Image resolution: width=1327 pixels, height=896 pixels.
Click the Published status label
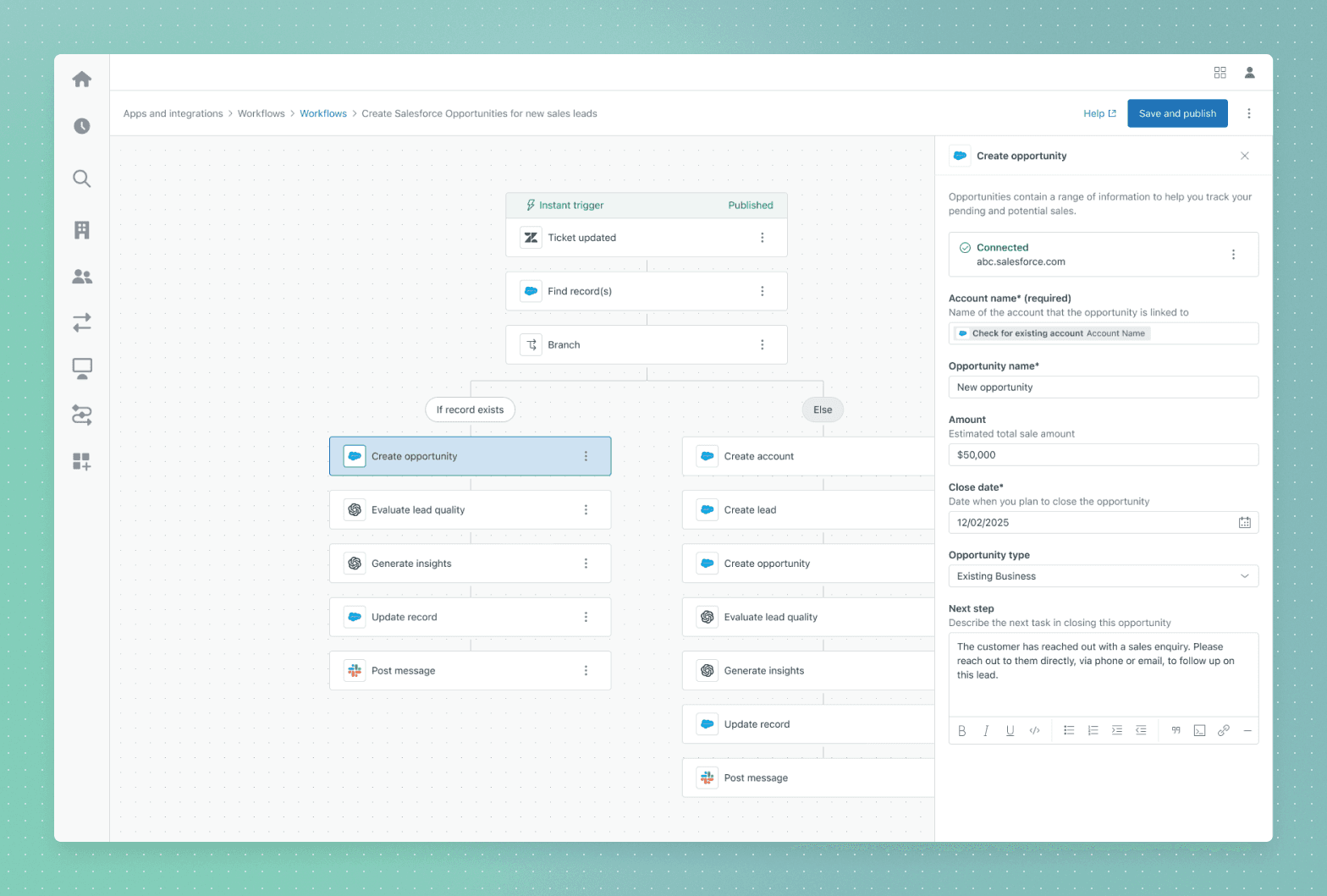coord(751,206)
